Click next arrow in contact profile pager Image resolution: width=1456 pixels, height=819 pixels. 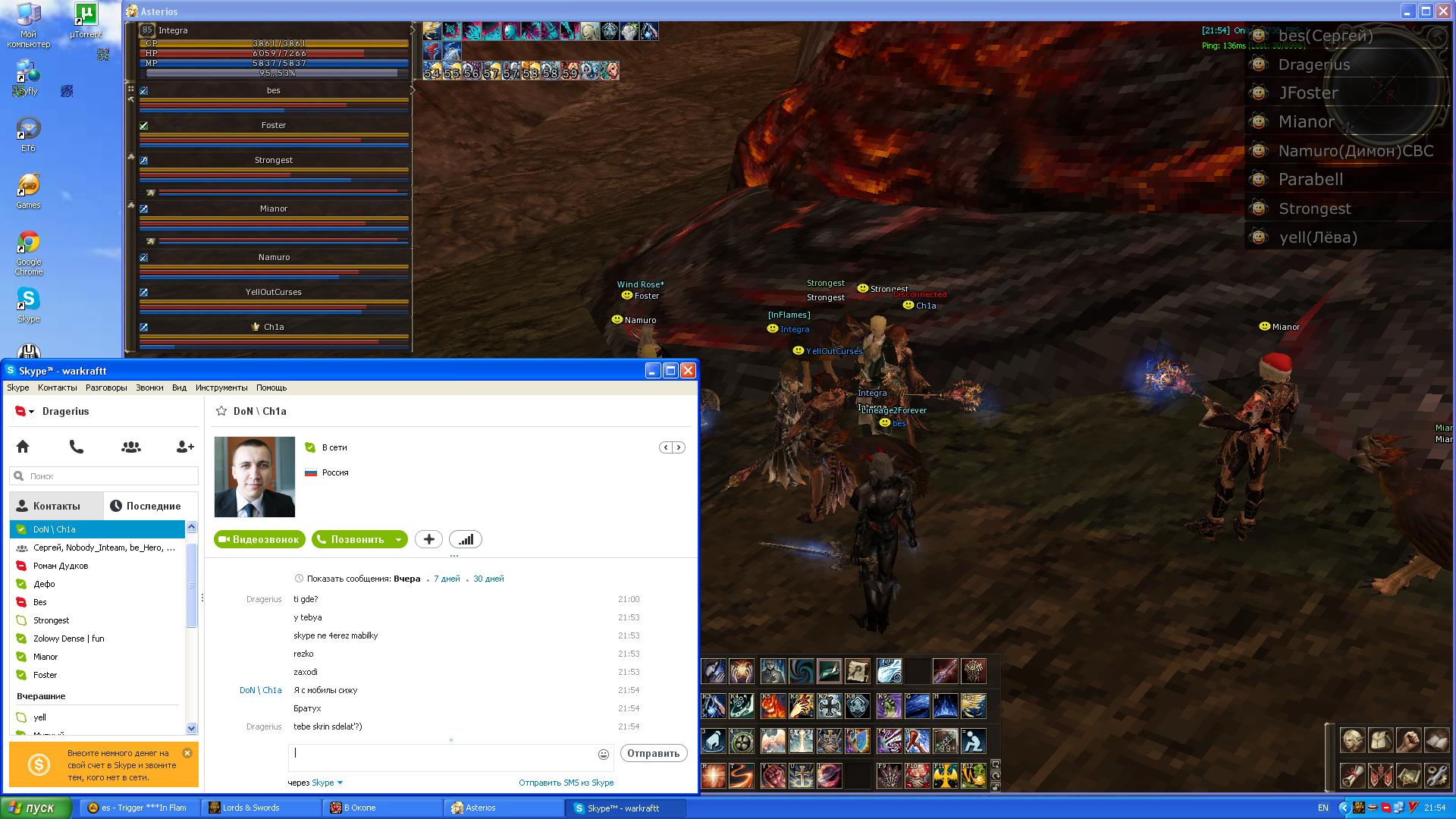[x=679, y=447]
